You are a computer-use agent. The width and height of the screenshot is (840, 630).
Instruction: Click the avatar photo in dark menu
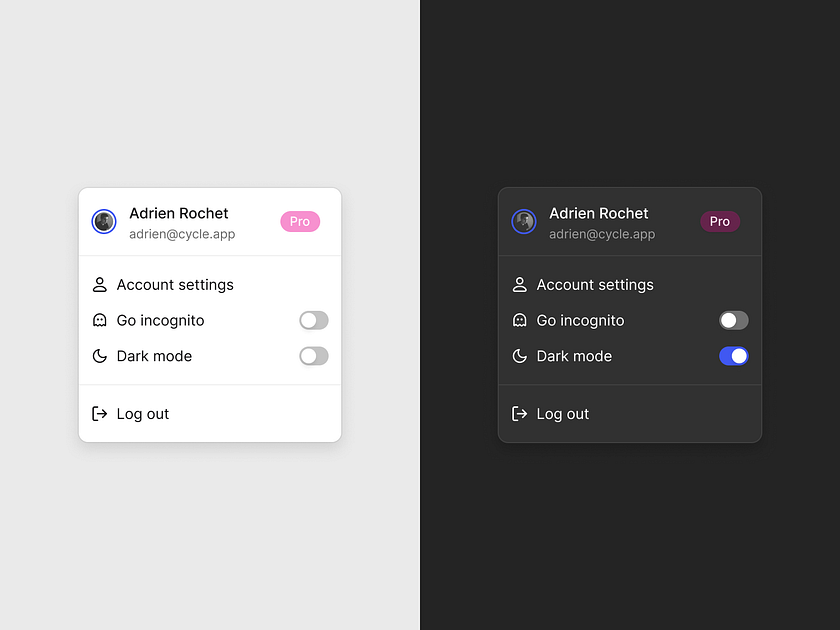(524, 221)
